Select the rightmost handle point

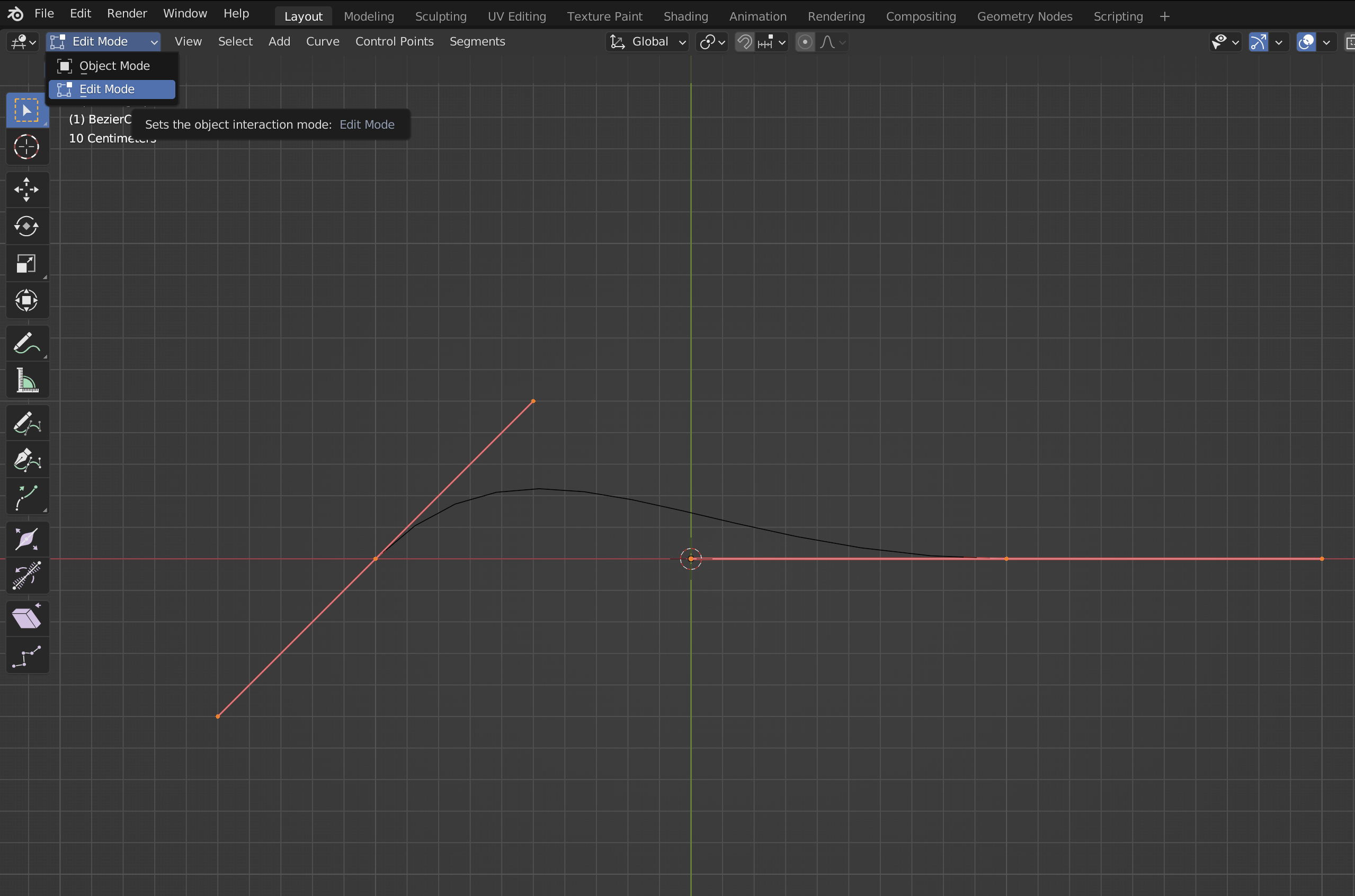(x=1322, y=559)
